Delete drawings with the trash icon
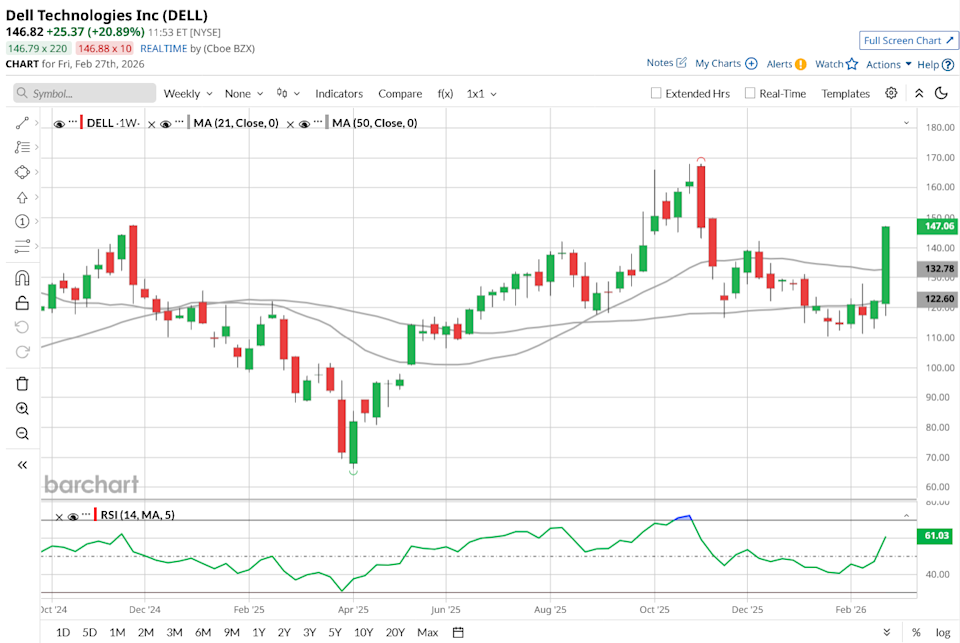Viewport: 960px width, 643px height. pos(22,383)
